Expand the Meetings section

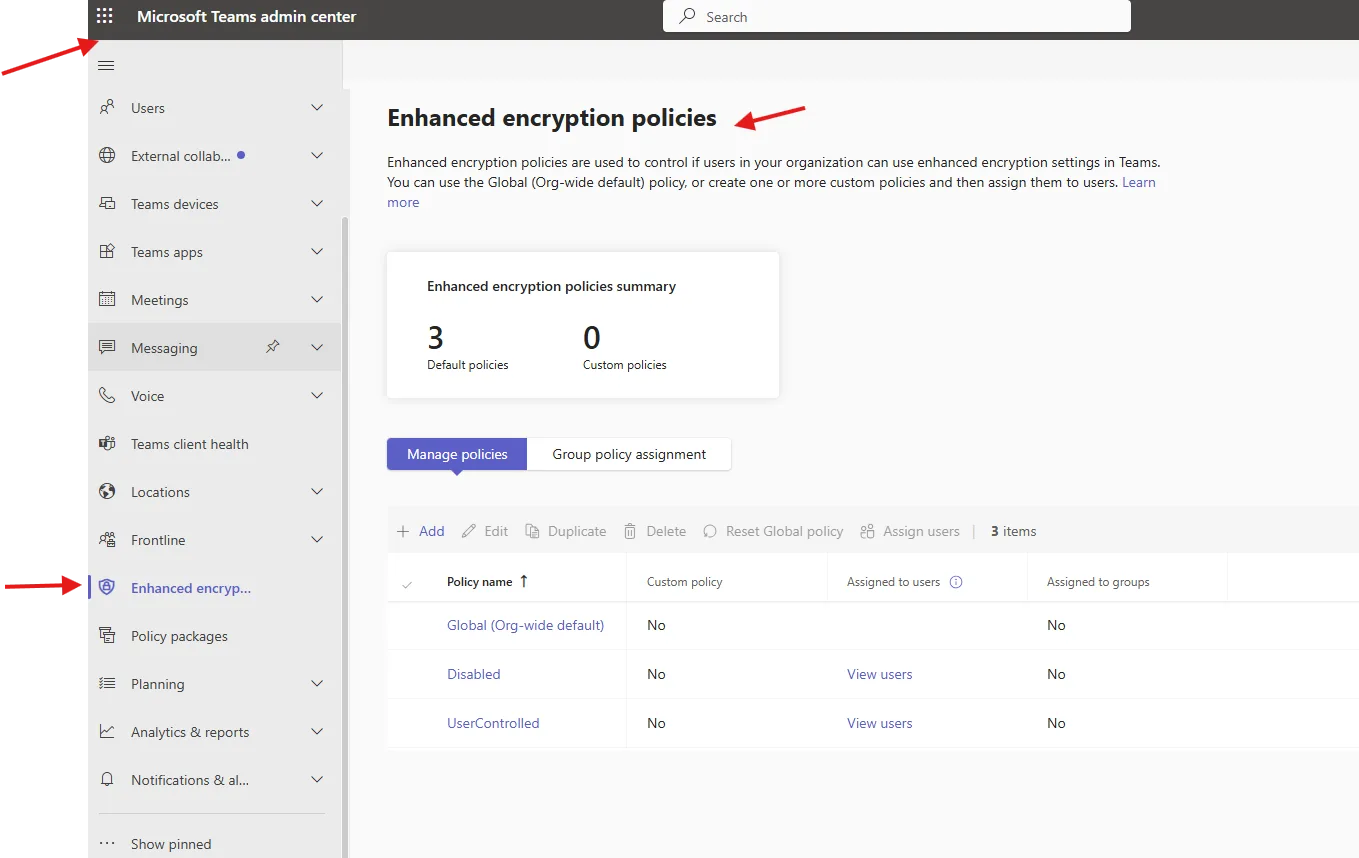tap(317, 299)
